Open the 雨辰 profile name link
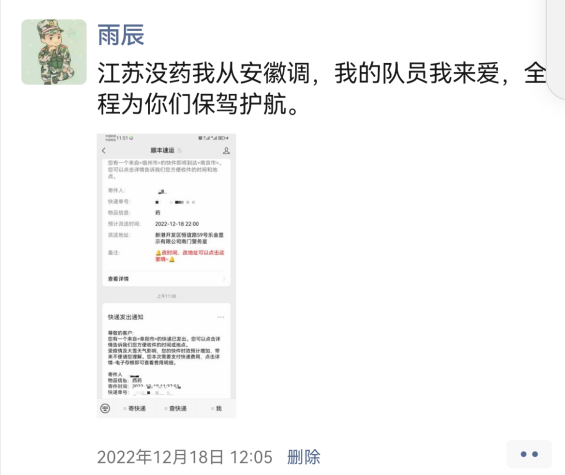This screenshot has width=565, height=475. (121, 35)
